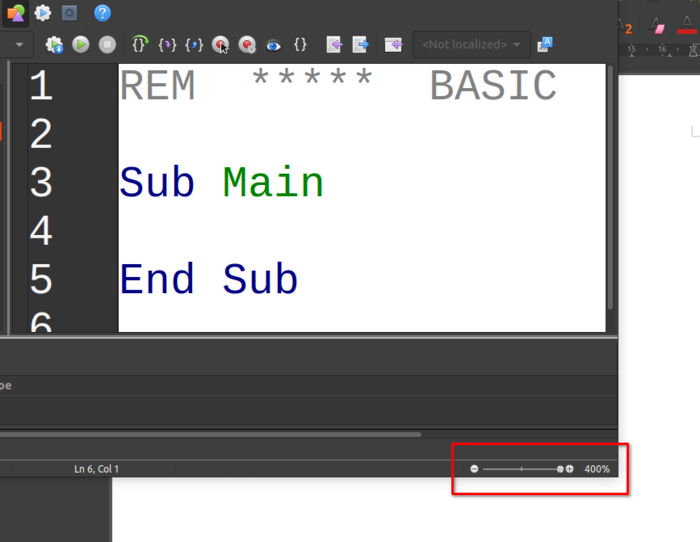
Task: Click the Procedure Step icon
Action: click(140, 44)
